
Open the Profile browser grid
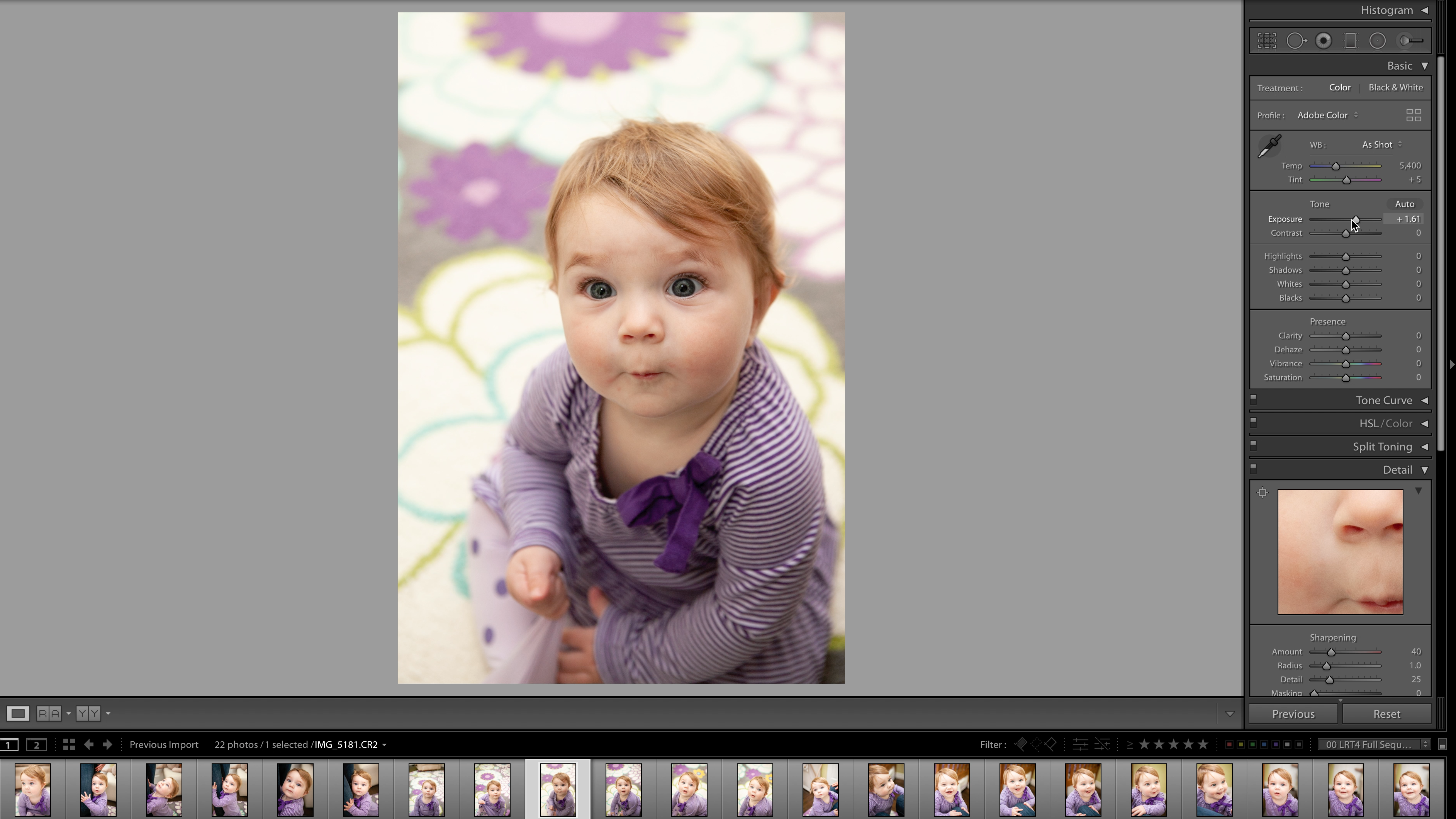(1414, 115)
